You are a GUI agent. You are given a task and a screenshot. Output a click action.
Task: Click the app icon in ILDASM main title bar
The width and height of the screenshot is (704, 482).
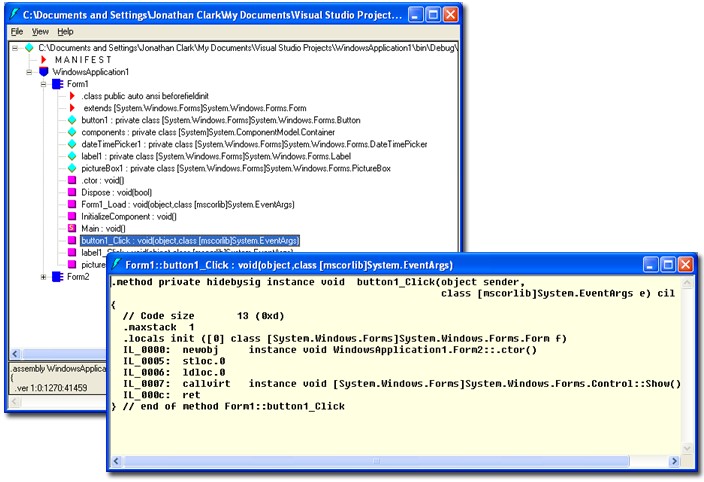[14, 14]
